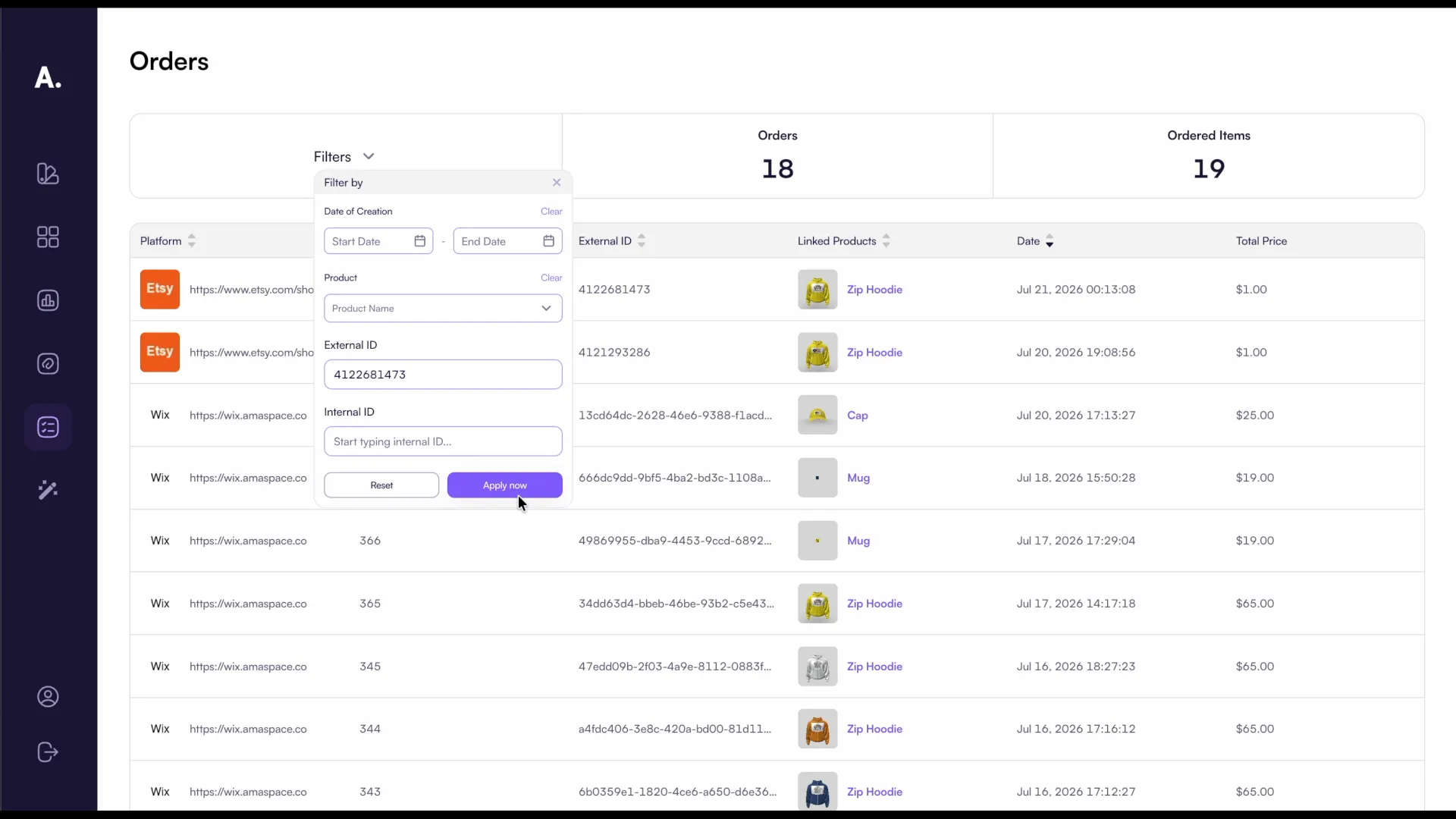Open the orders list sidebar icon
The width and height of the screenshot is (1456, 819).
pos(48,427)
